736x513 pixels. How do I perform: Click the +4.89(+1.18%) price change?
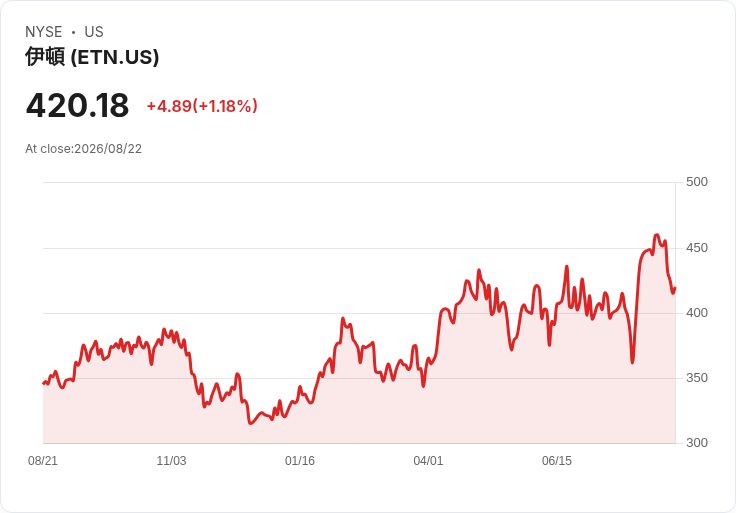click(202, 106)
